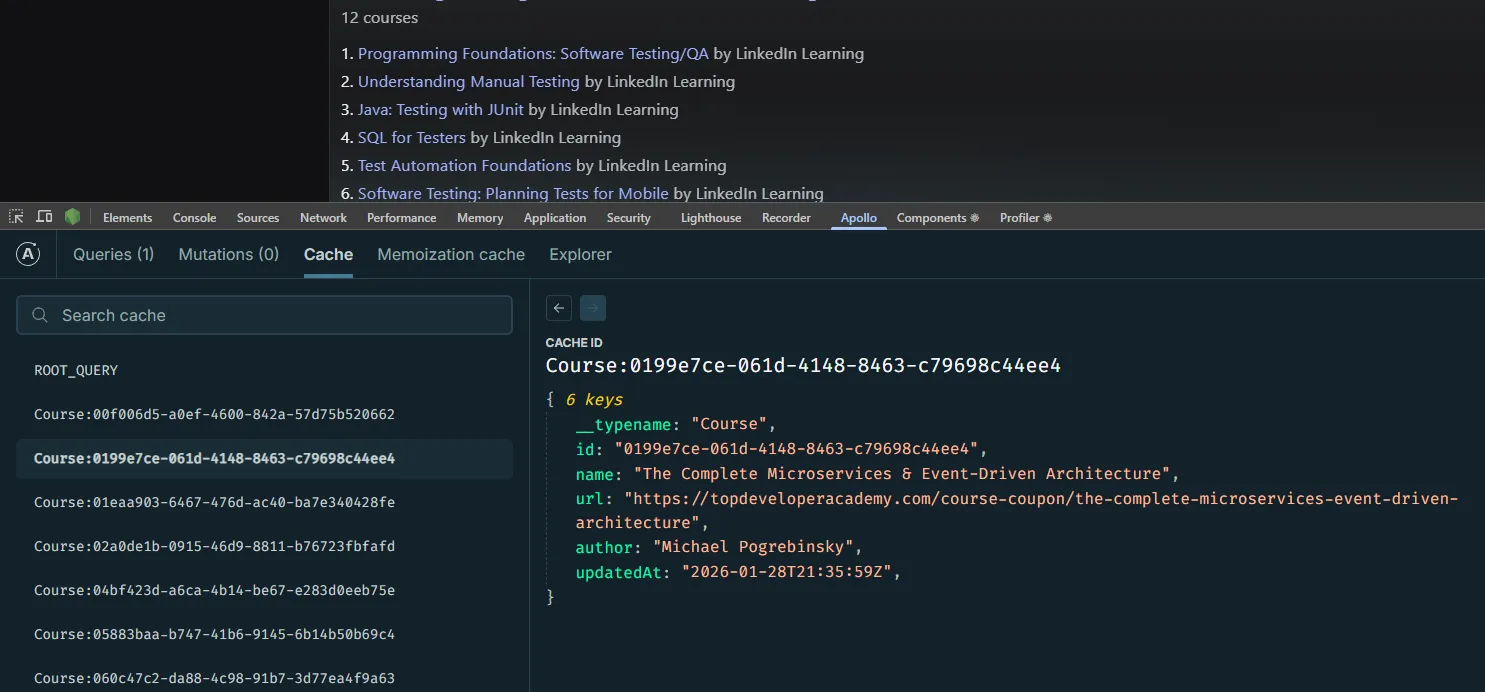The image size is (1485, 692).
Task: Open SQL for Testers course link
Action: coord(412,138)
